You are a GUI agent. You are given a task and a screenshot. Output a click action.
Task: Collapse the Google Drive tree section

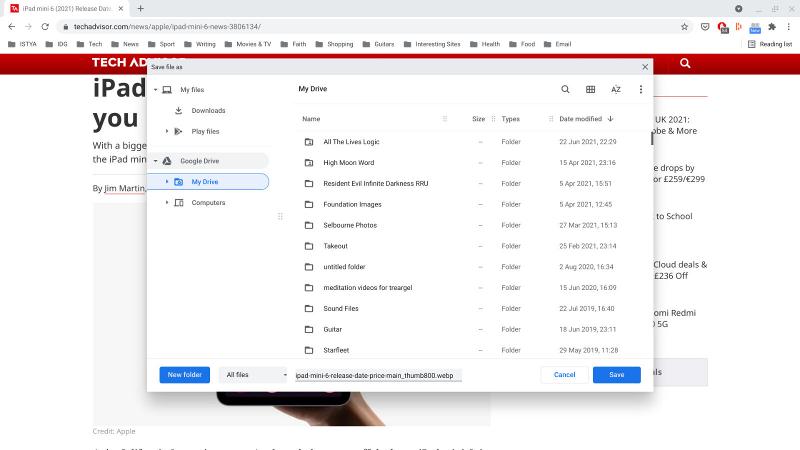pos(156,161)
